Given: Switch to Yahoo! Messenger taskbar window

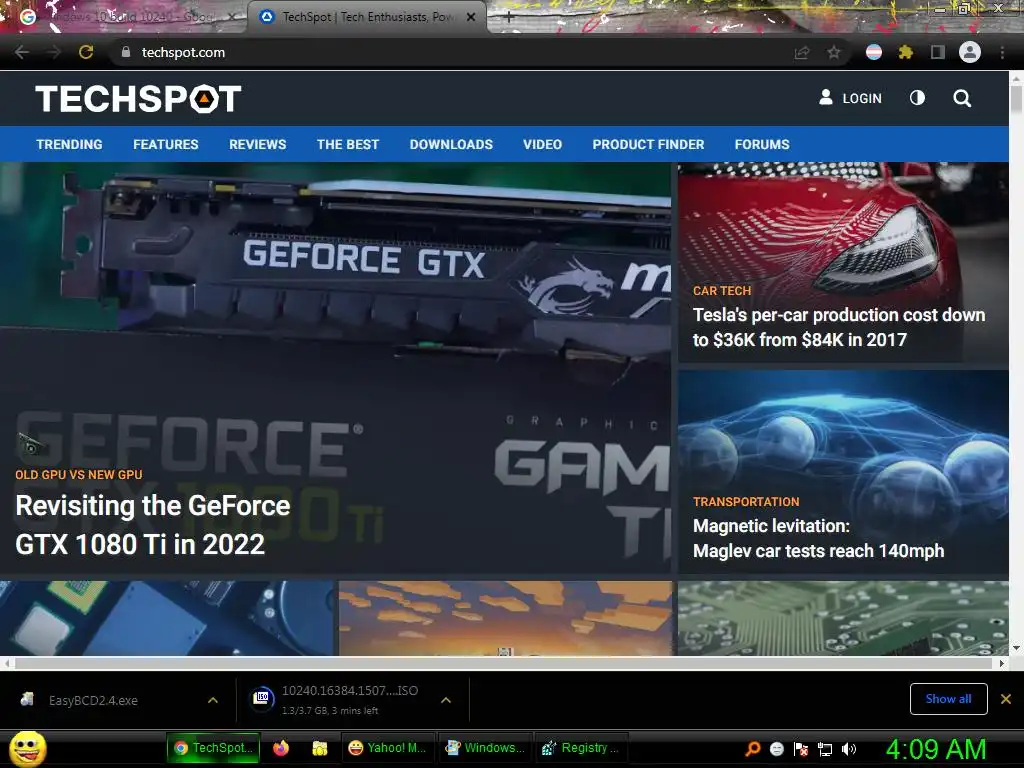Looking at the screenshot, I should coord(387,748).
